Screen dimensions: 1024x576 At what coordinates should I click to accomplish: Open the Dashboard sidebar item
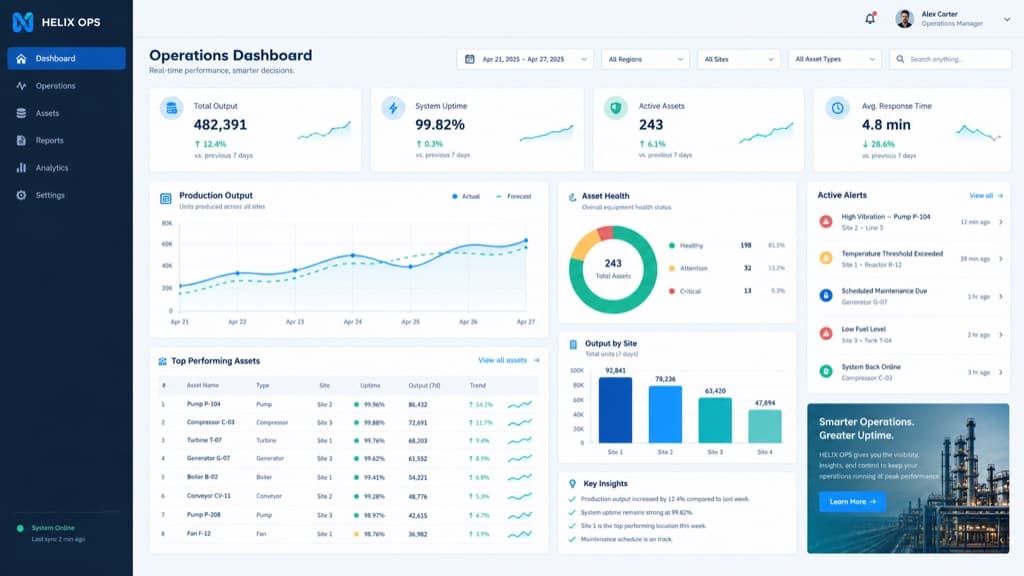[x=66, y=58]
